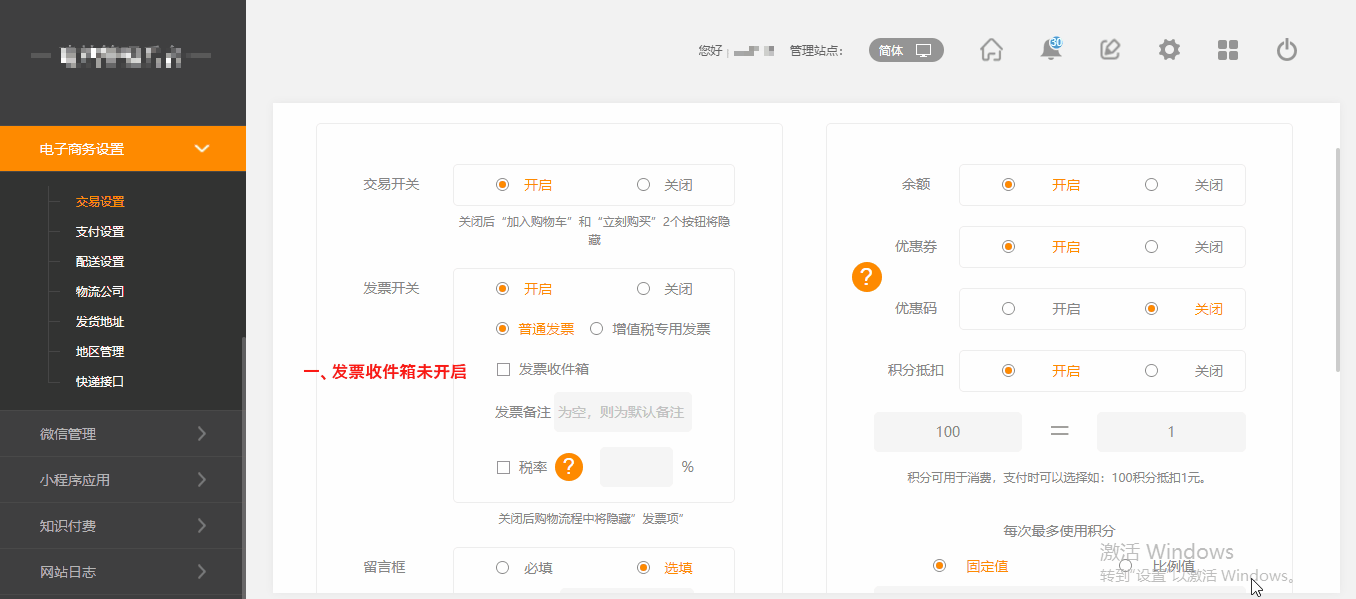Check the 税率 checkbox
The height and width of the screenshot is (599, 1356).
(x=504, y=467)
